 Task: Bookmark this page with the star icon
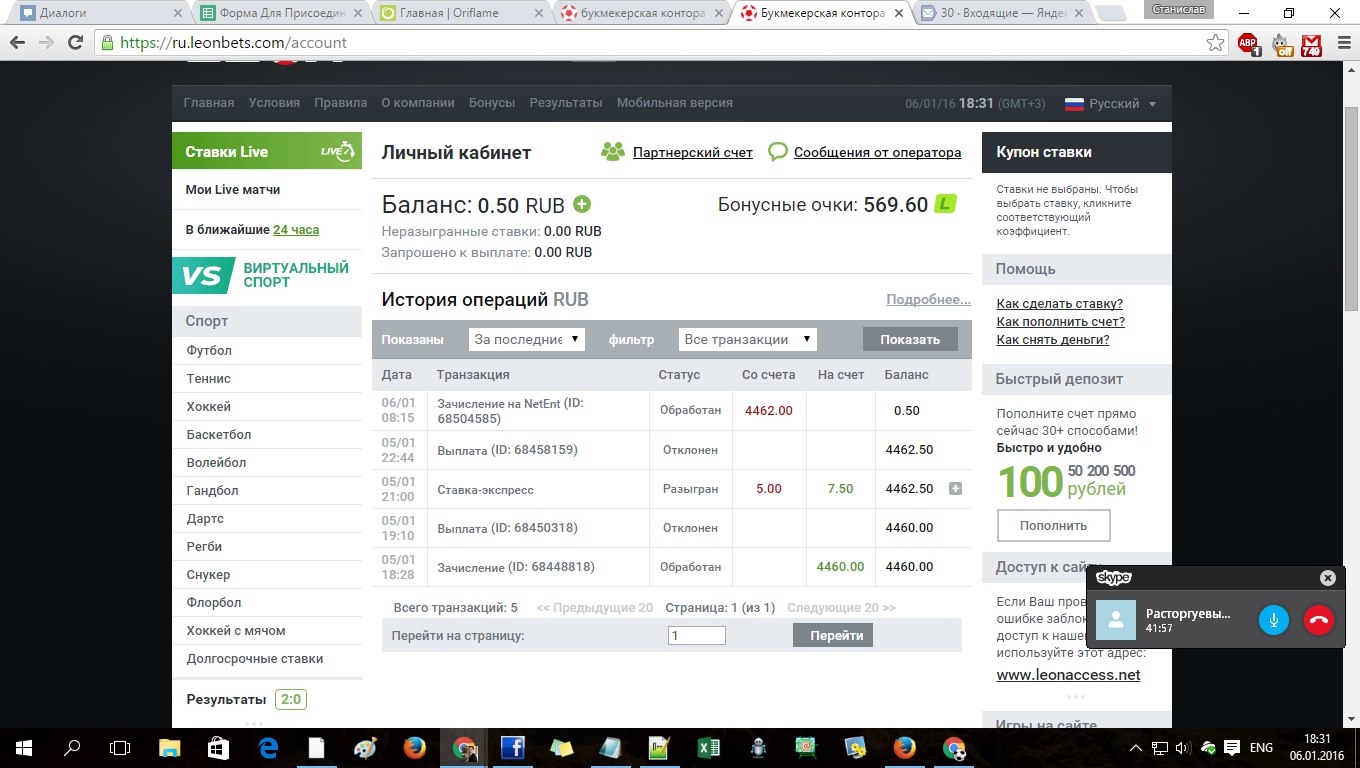click(x=1215, y=43)
